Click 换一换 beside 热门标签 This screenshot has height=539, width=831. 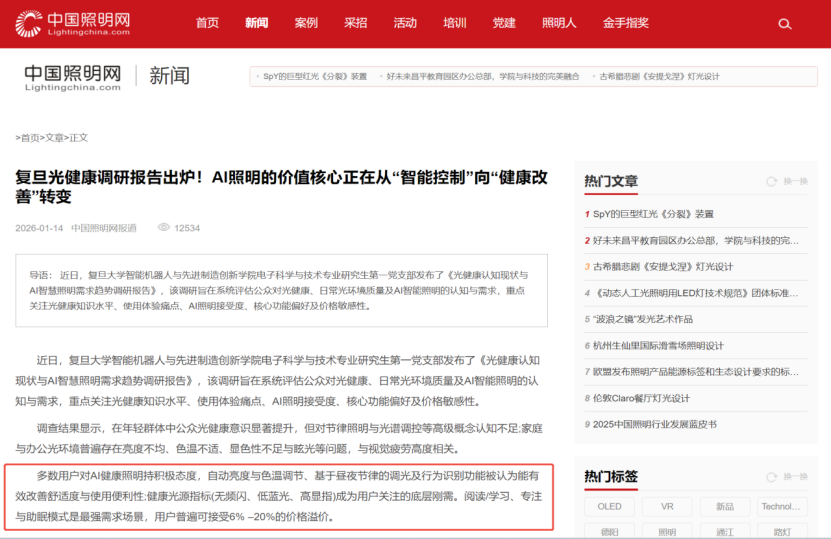click(x=795, y=477)
